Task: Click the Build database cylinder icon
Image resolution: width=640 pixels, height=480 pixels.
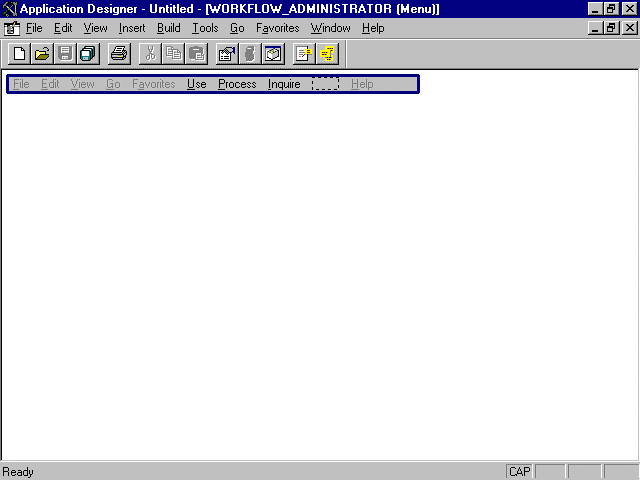Action: pyautogui.click(x=250, y=54)
